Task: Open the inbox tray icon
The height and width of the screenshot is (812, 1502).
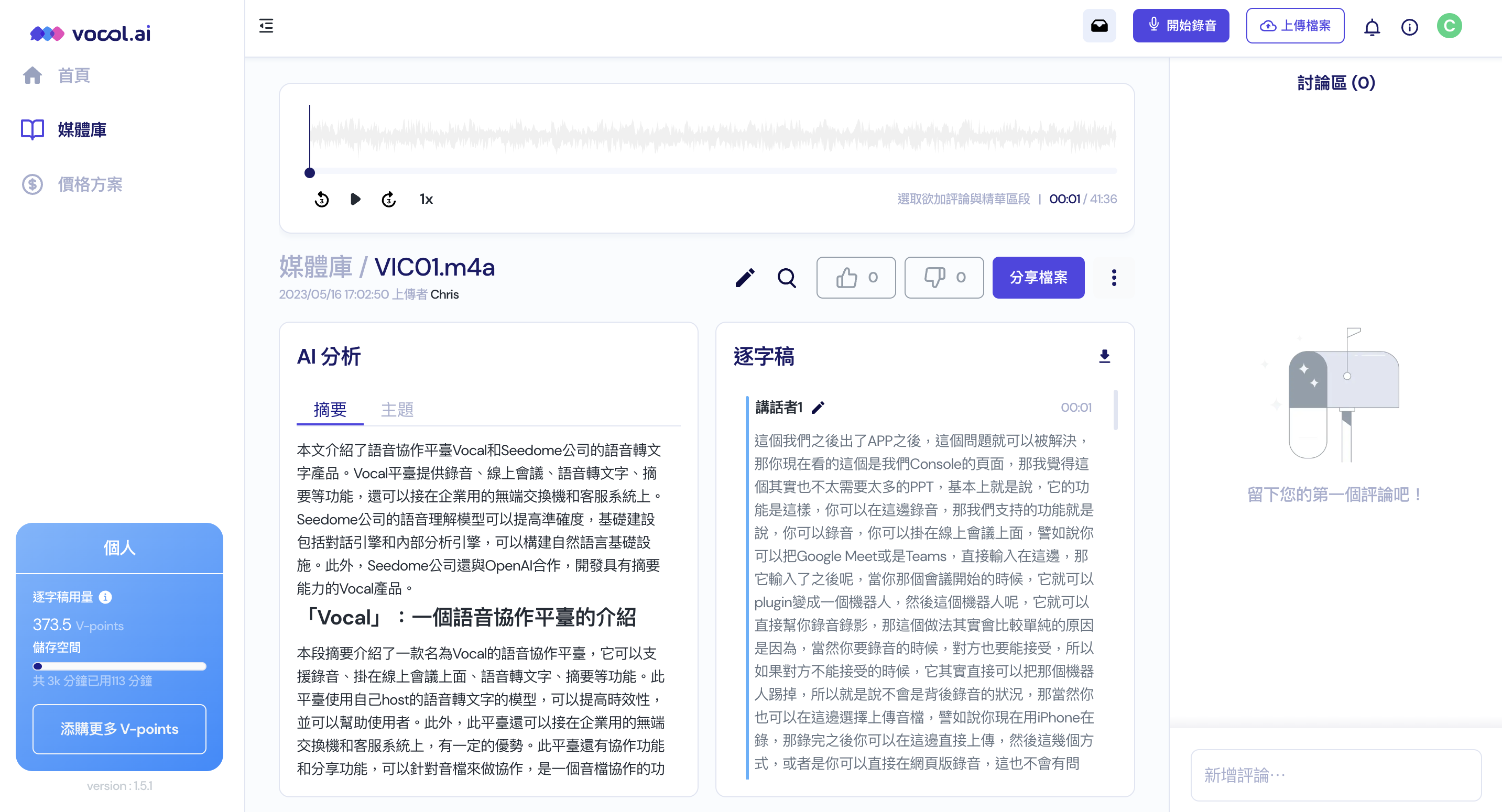Action: tap(1099, 26)
